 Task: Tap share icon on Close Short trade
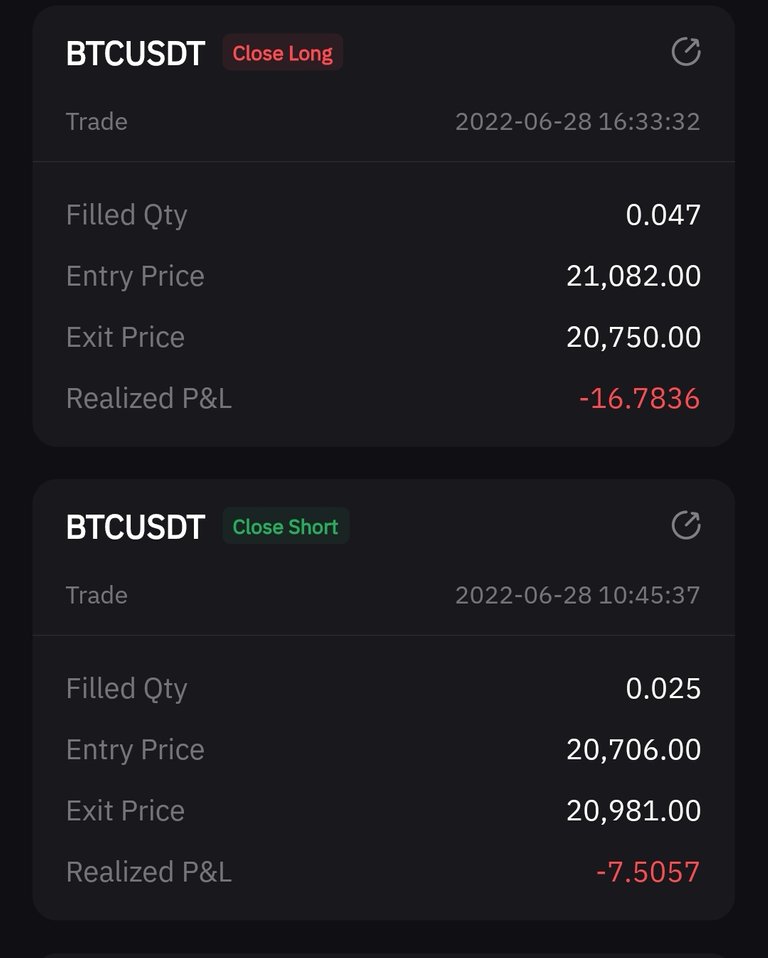pos(686,525)
